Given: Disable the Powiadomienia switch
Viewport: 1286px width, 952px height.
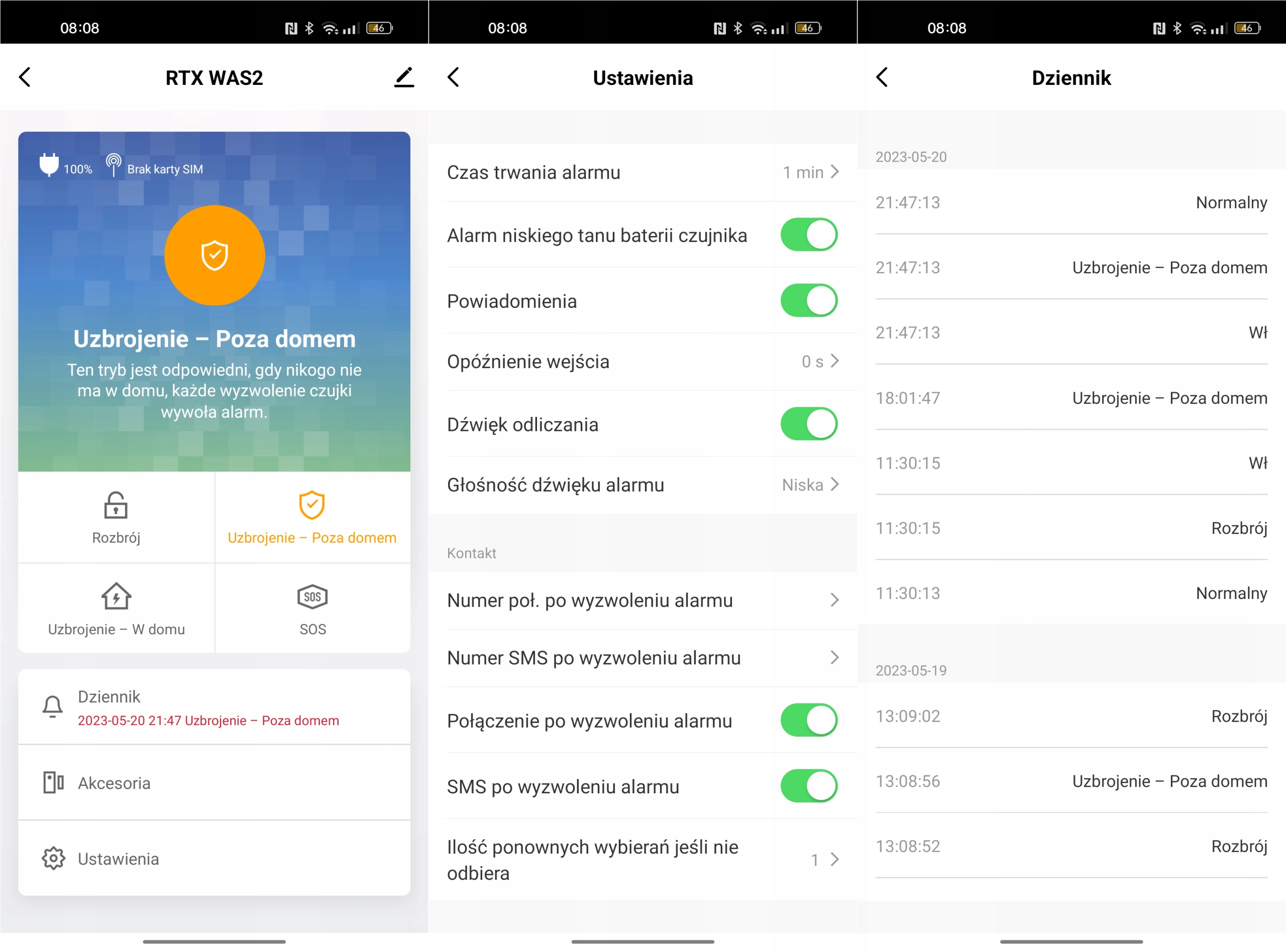Looking at the screenshot, I should click(x=808, y=300).
